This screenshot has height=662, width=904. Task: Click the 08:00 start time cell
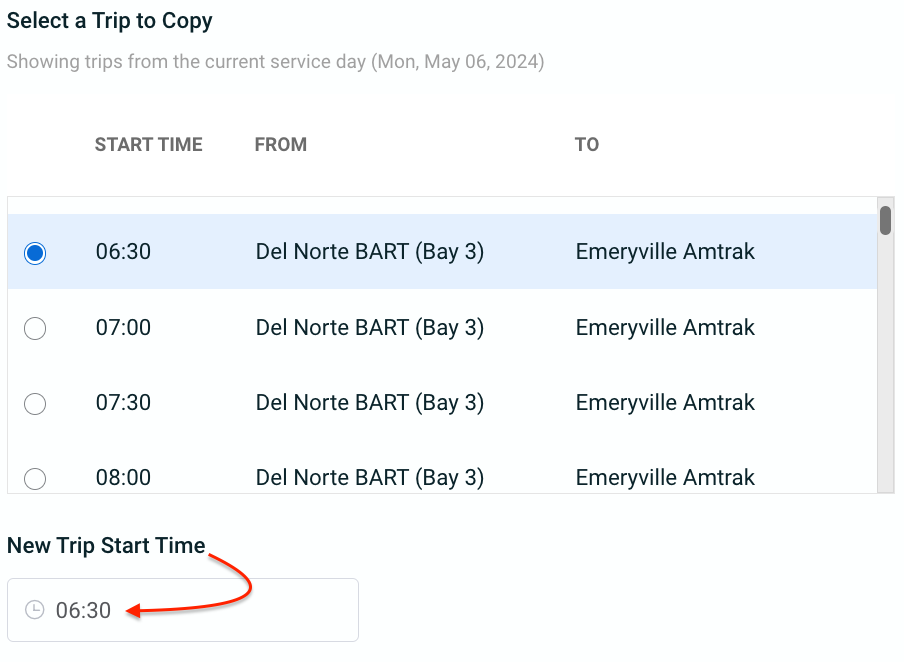123,477
